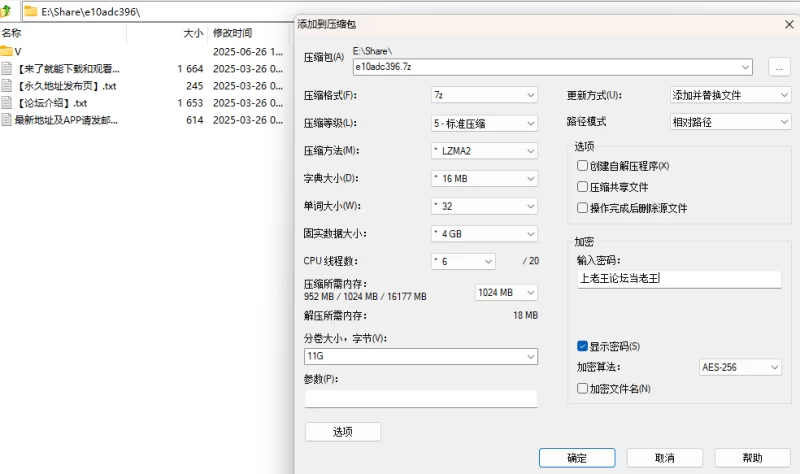The height and width of the screenshot is (474, 800).
Task: Select 【来了就能下载和观看 file name
Action: tap(68, 68)
